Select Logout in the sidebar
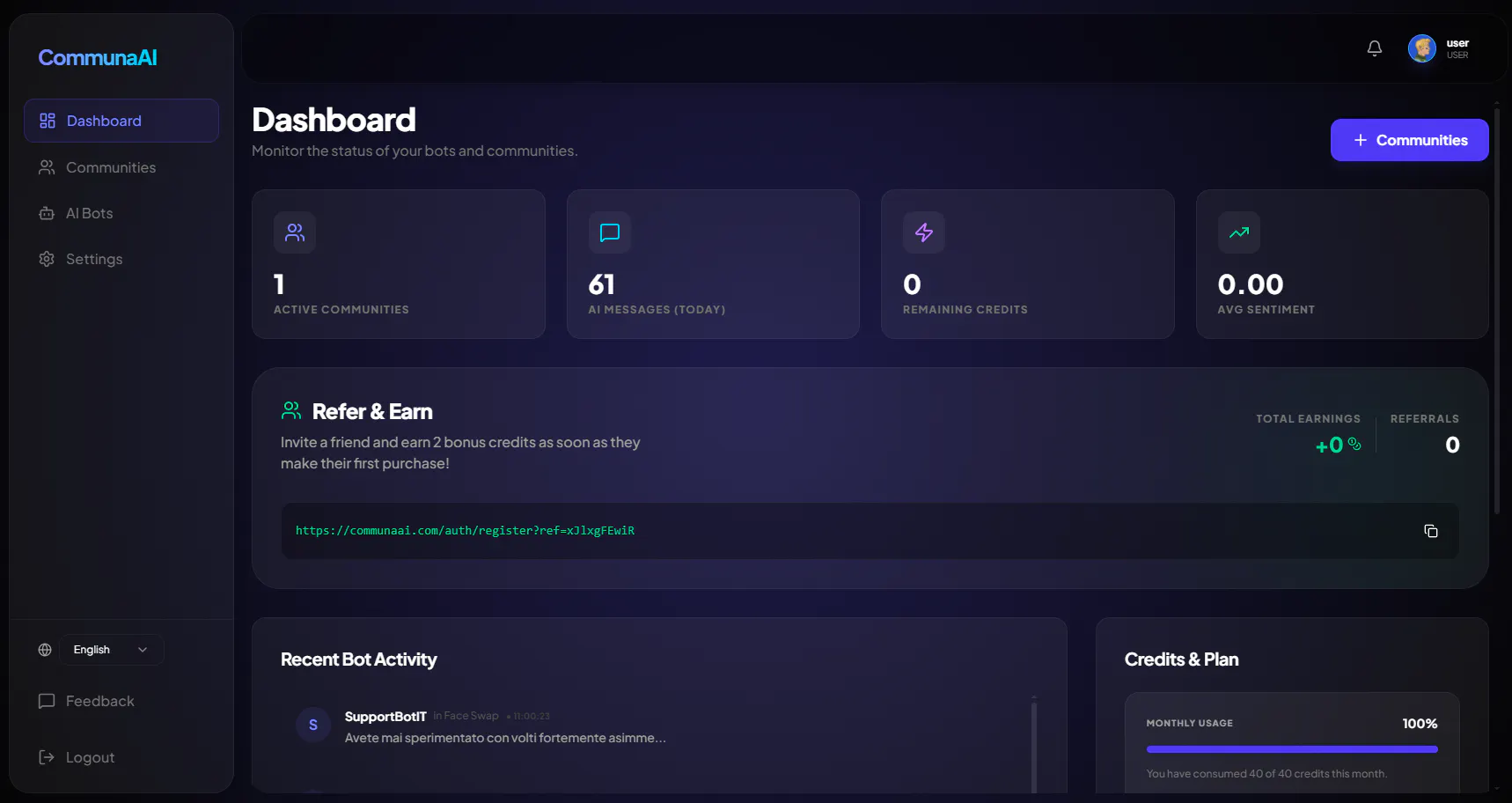The height and width of the screenshot is (803, 1512). tap(121, 757)
